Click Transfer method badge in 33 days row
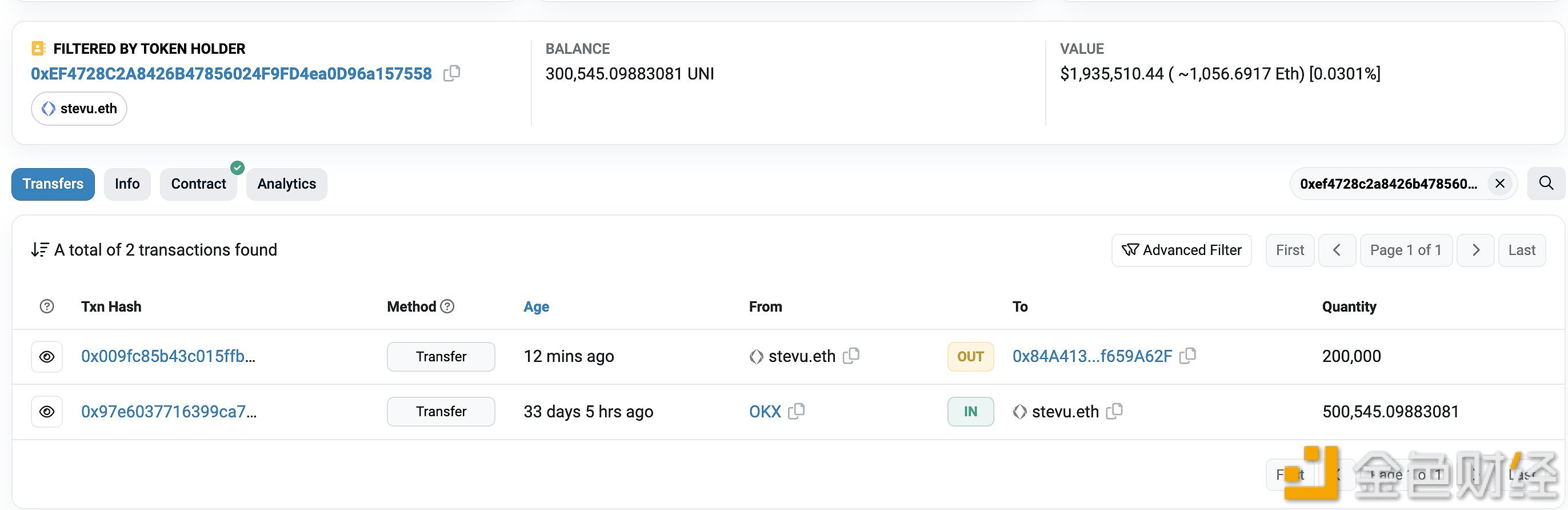This screenshot has width=1568, height=510. 441,411
